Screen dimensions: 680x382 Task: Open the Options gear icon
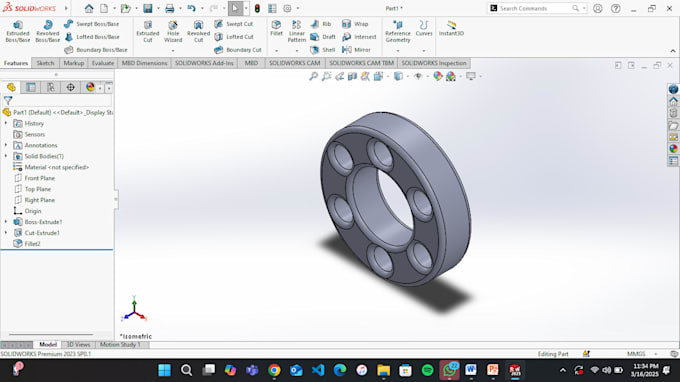287,8
